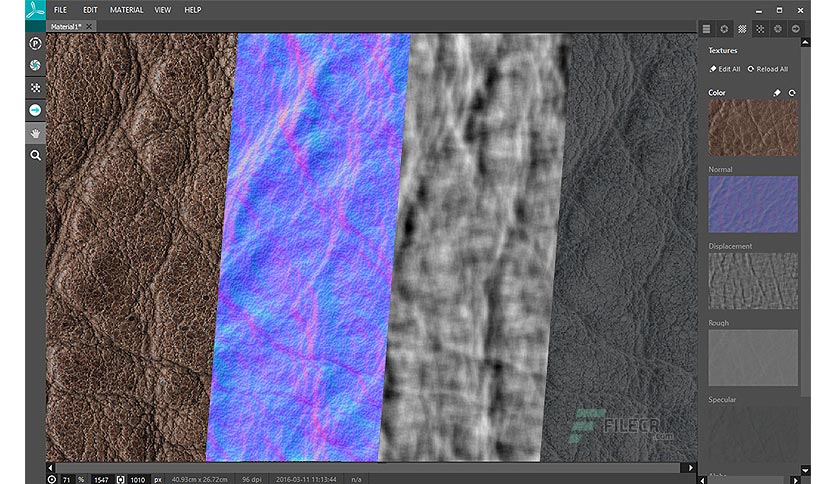The width and height of the screenshot is (836, 484).
Task: Open the checker dots panel icon in right strip
Action: (760, 29)
